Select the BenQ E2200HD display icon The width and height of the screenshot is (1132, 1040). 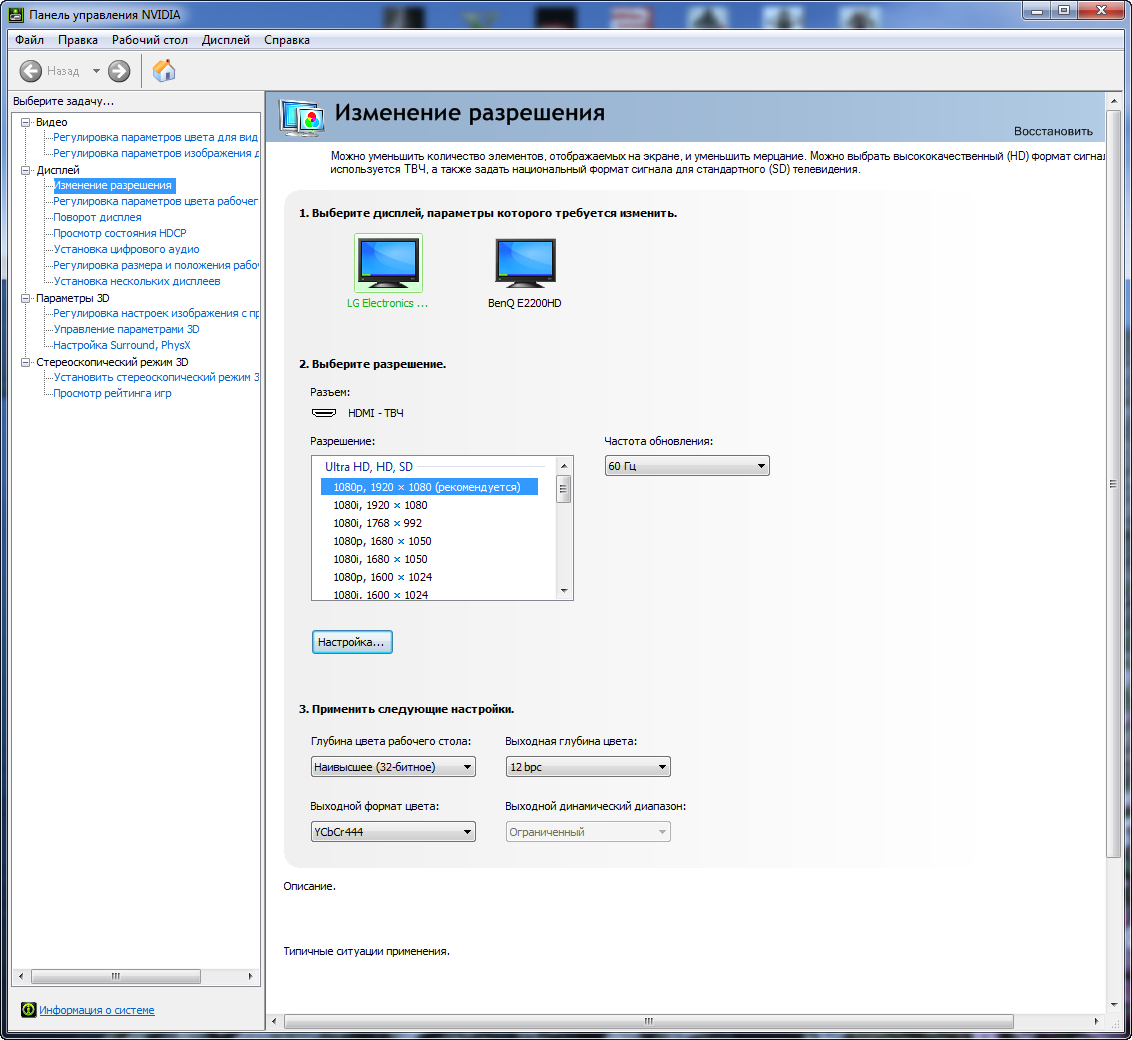[x=525, y=264]
